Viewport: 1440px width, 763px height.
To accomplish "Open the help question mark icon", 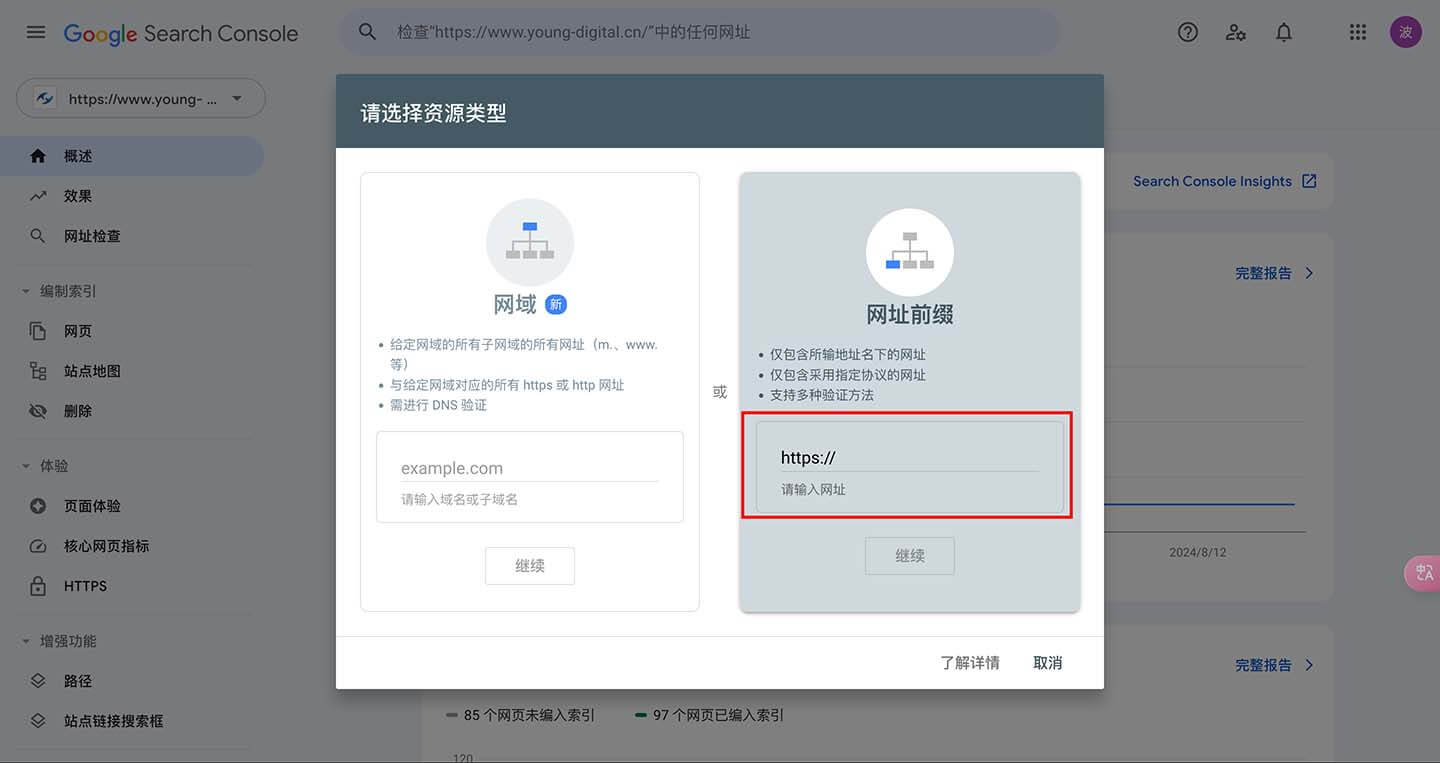I will (1188, 32).
